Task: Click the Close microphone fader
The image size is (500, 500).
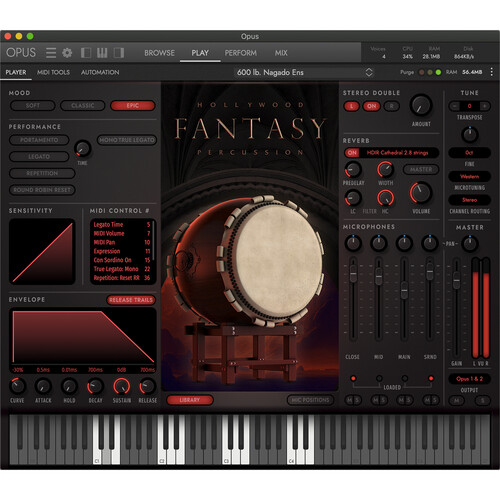Action: point(353,273)
